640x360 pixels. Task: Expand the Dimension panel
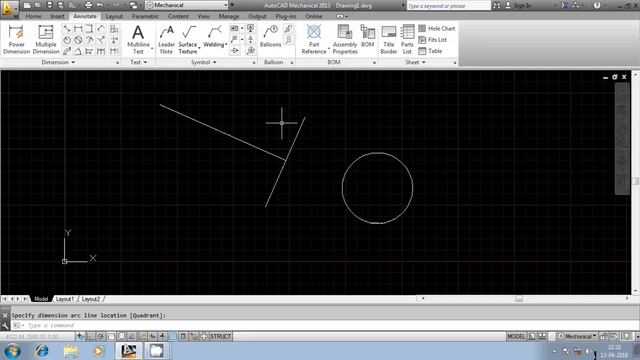[x=58, y=62]
